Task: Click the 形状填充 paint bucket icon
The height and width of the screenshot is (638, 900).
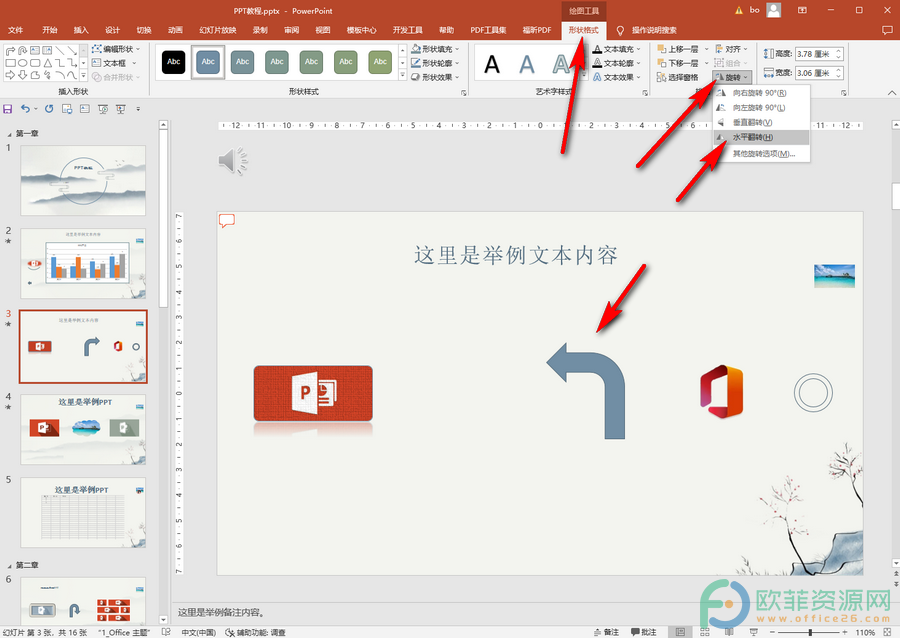Action: [416, 49]
